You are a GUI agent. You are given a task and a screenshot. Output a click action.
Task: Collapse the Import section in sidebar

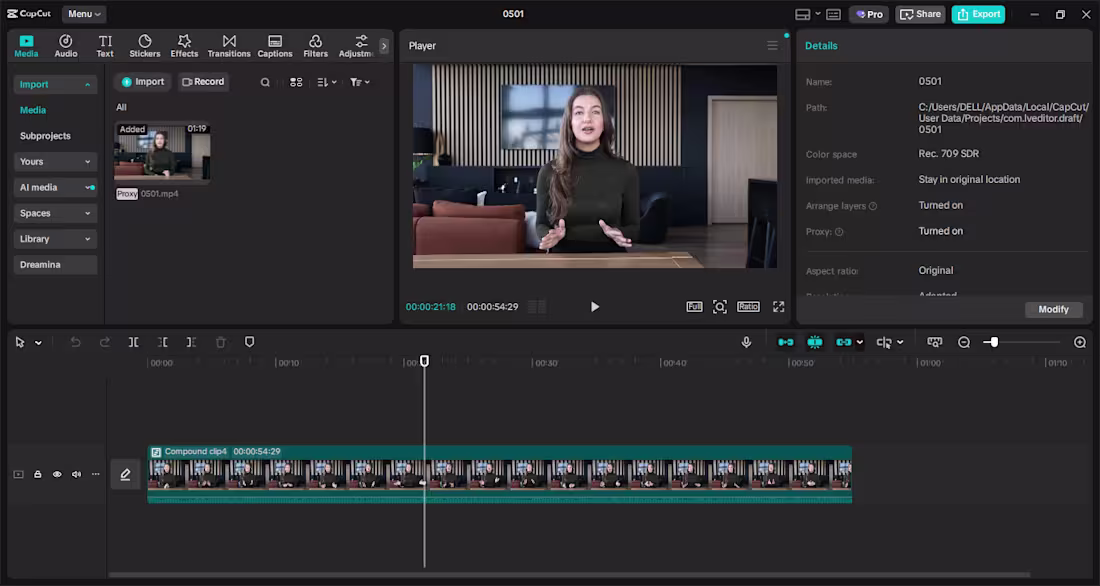[x=55, y=84]
